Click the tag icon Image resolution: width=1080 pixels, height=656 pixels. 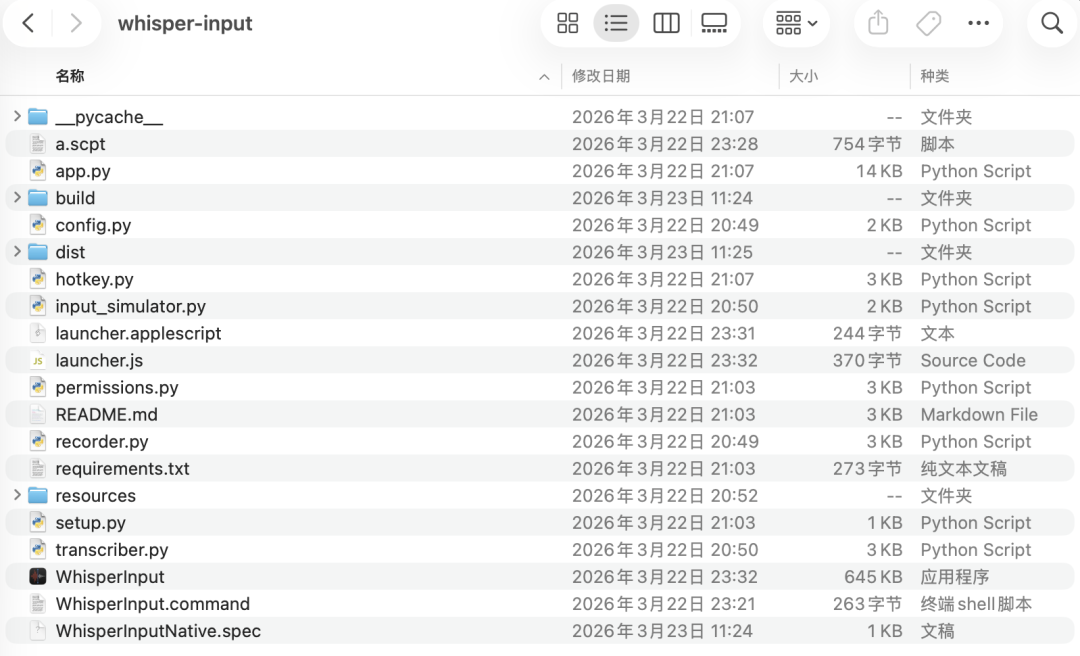pyautogui.click(x=928, y=23)
